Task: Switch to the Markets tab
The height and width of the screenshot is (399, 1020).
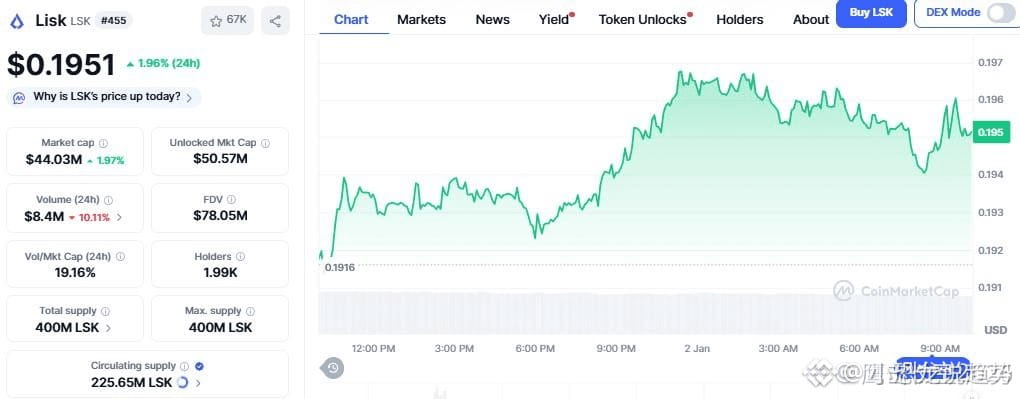Action: 422,20
